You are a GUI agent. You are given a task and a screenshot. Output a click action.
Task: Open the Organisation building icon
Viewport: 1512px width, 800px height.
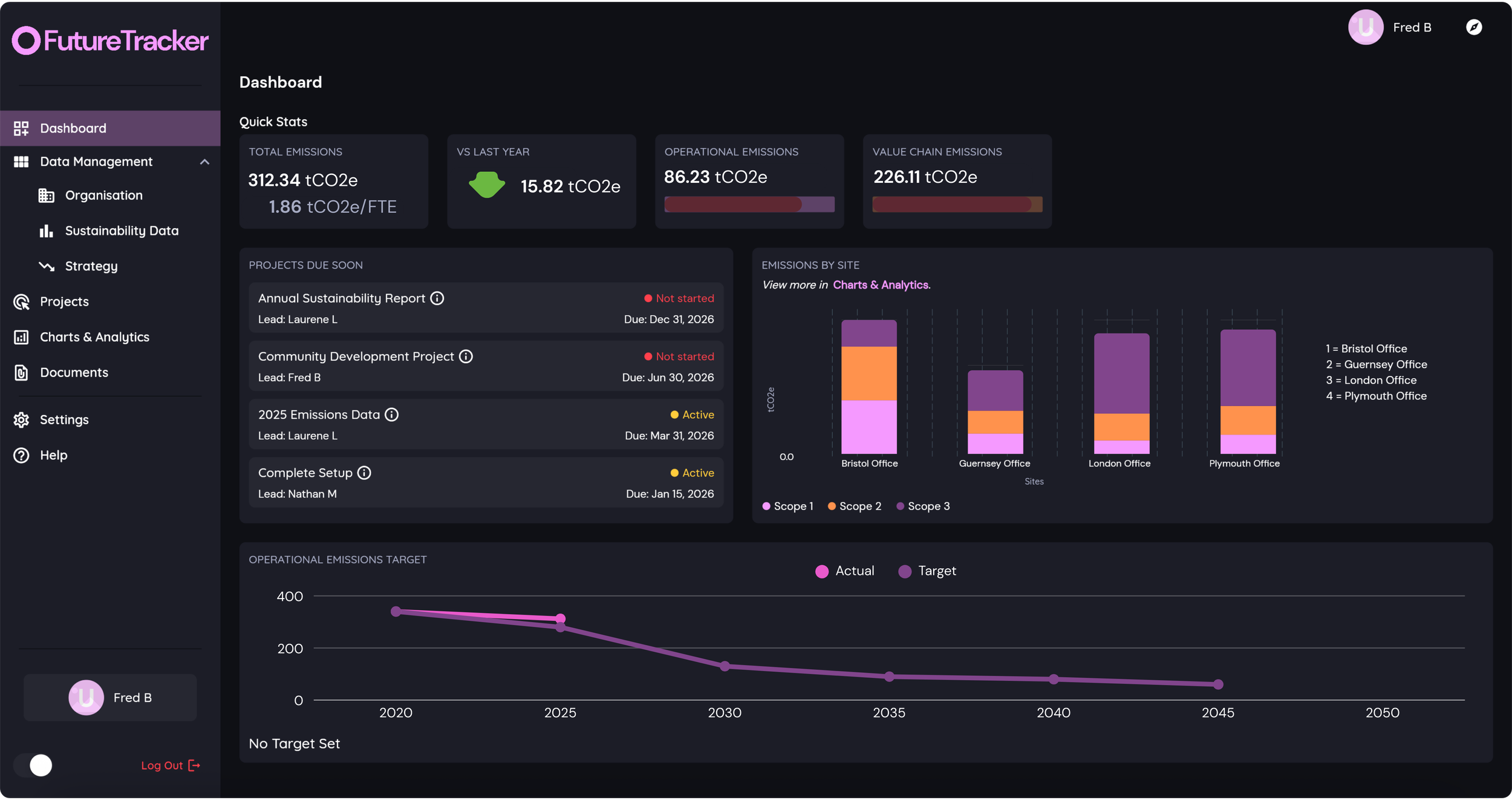tap(47, 195)
